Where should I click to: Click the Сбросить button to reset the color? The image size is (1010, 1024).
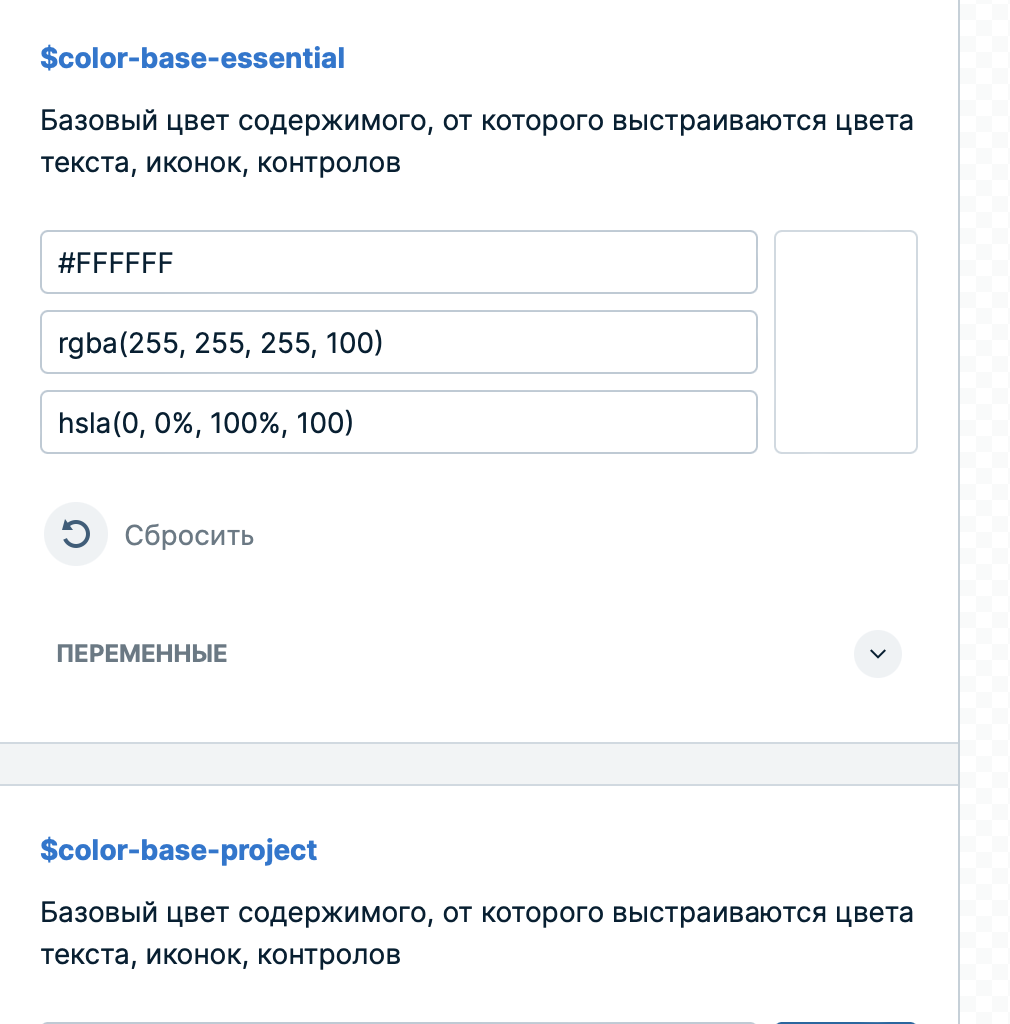pyautogui.click(x=189, y=535)
